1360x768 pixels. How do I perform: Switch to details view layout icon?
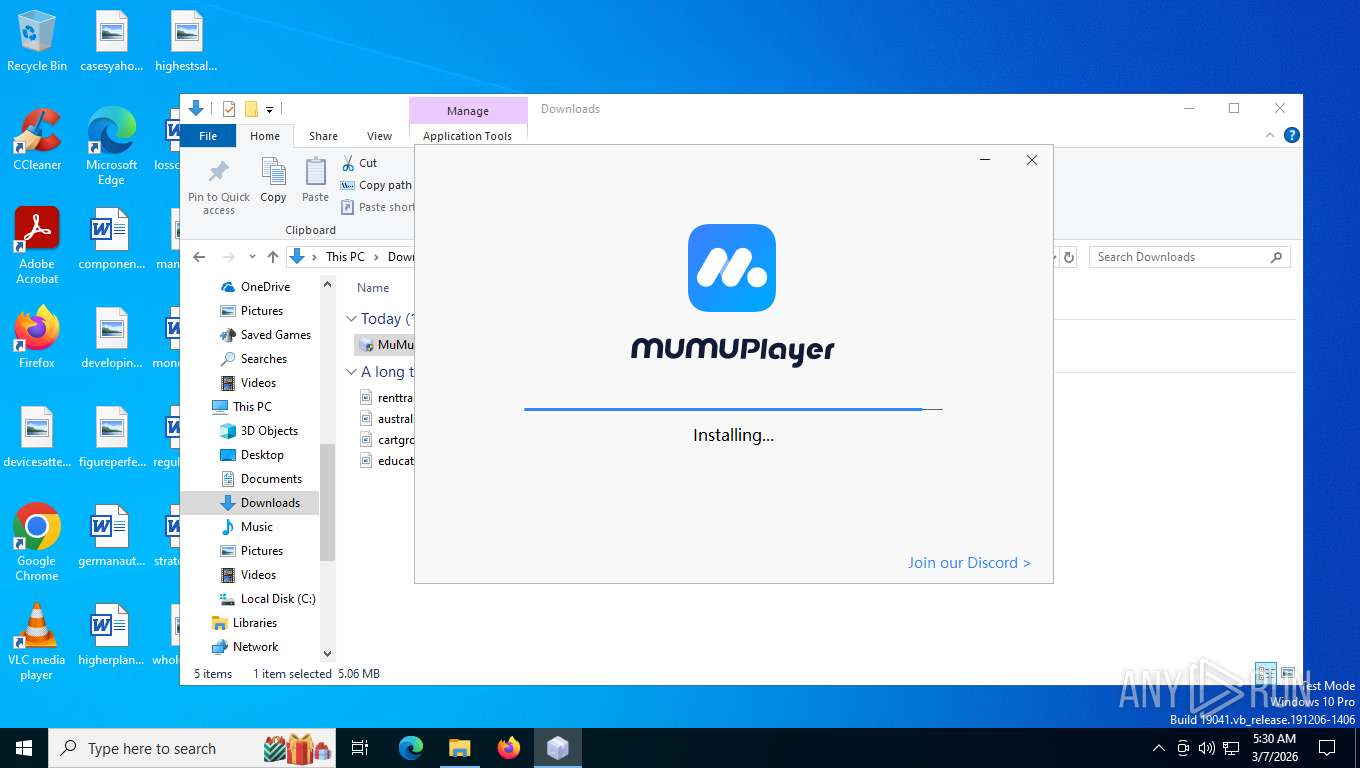click(x=1266, y=674)
